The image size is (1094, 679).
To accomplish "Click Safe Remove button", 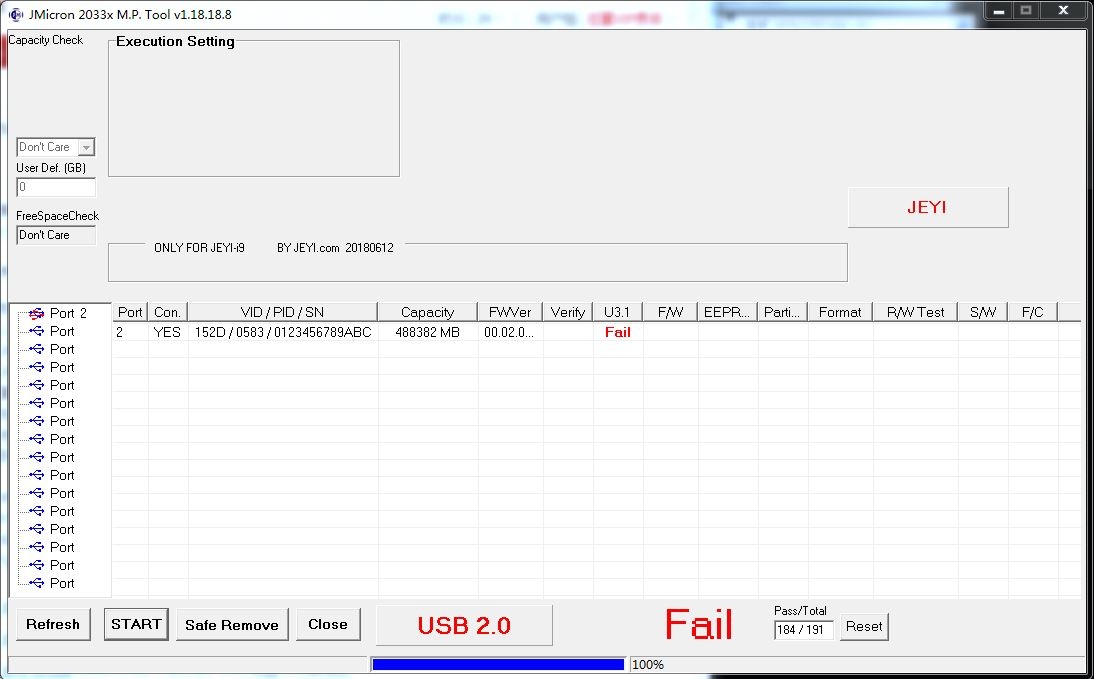I will (232, 625).
